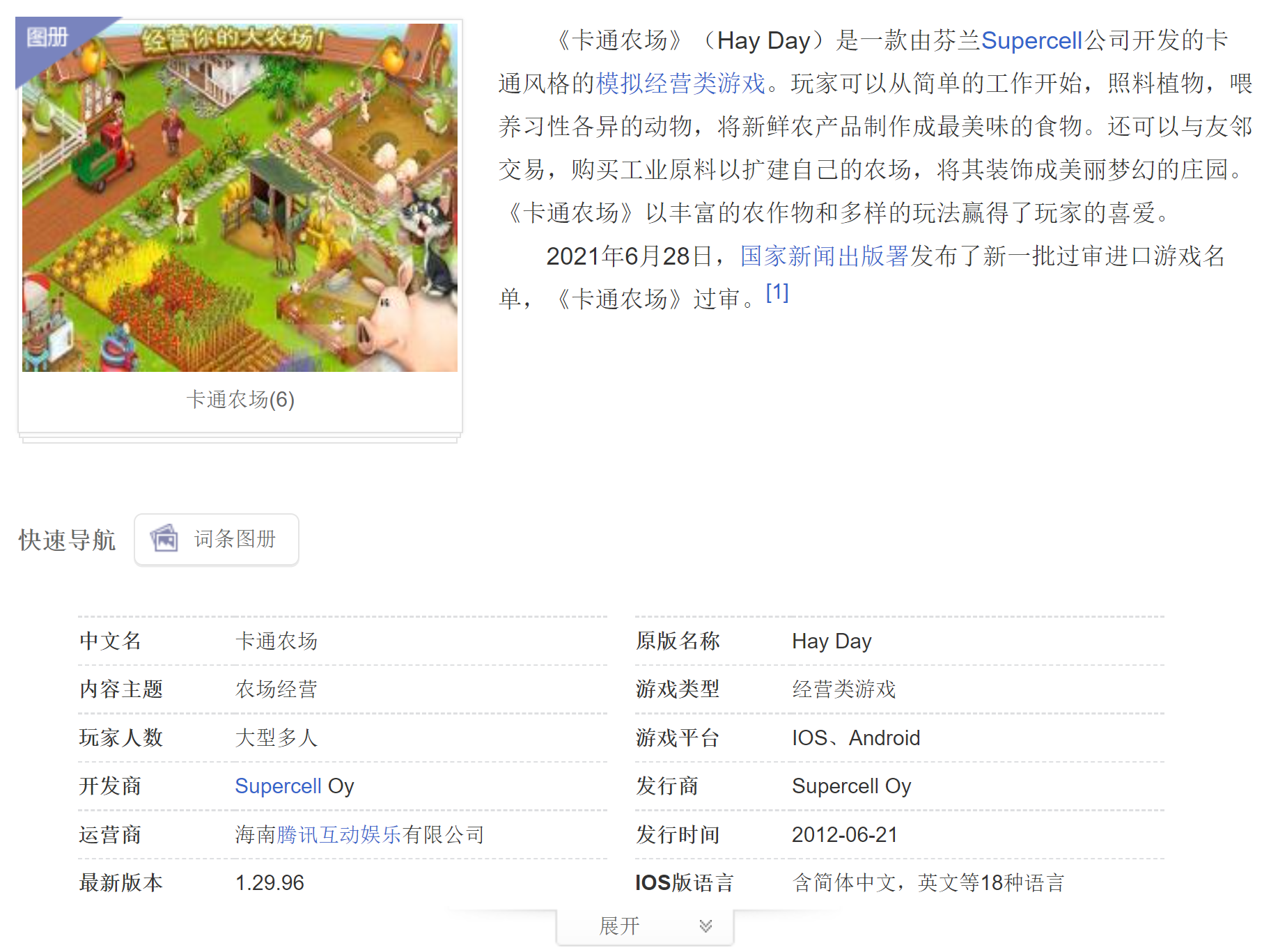Select the IOS版语言 value text
Viewport: 1271px width, 952px height.
[x=928, y=883]
